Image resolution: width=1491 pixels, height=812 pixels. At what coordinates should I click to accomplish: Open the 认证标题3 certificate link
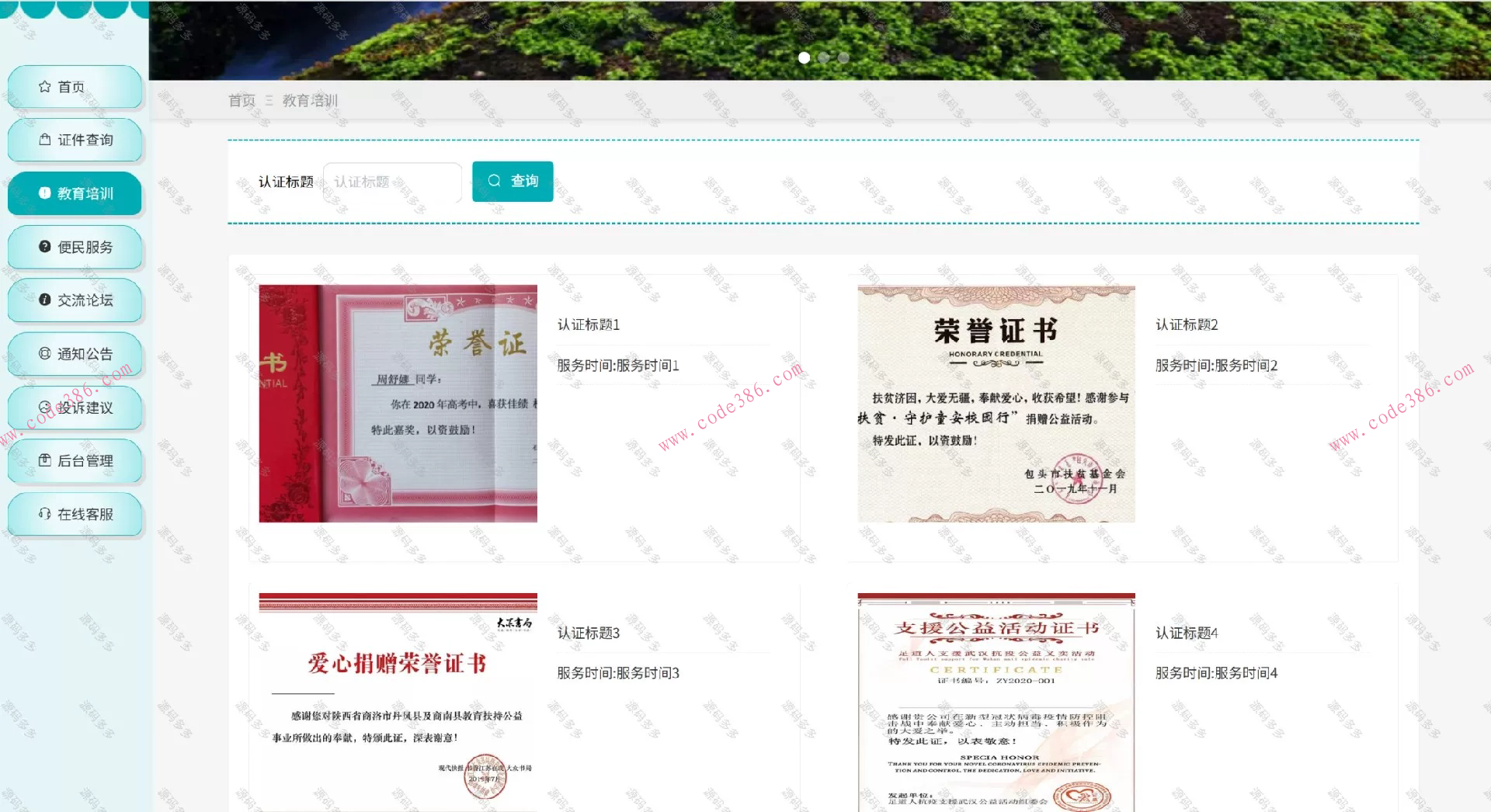click(x=587, y=633)
